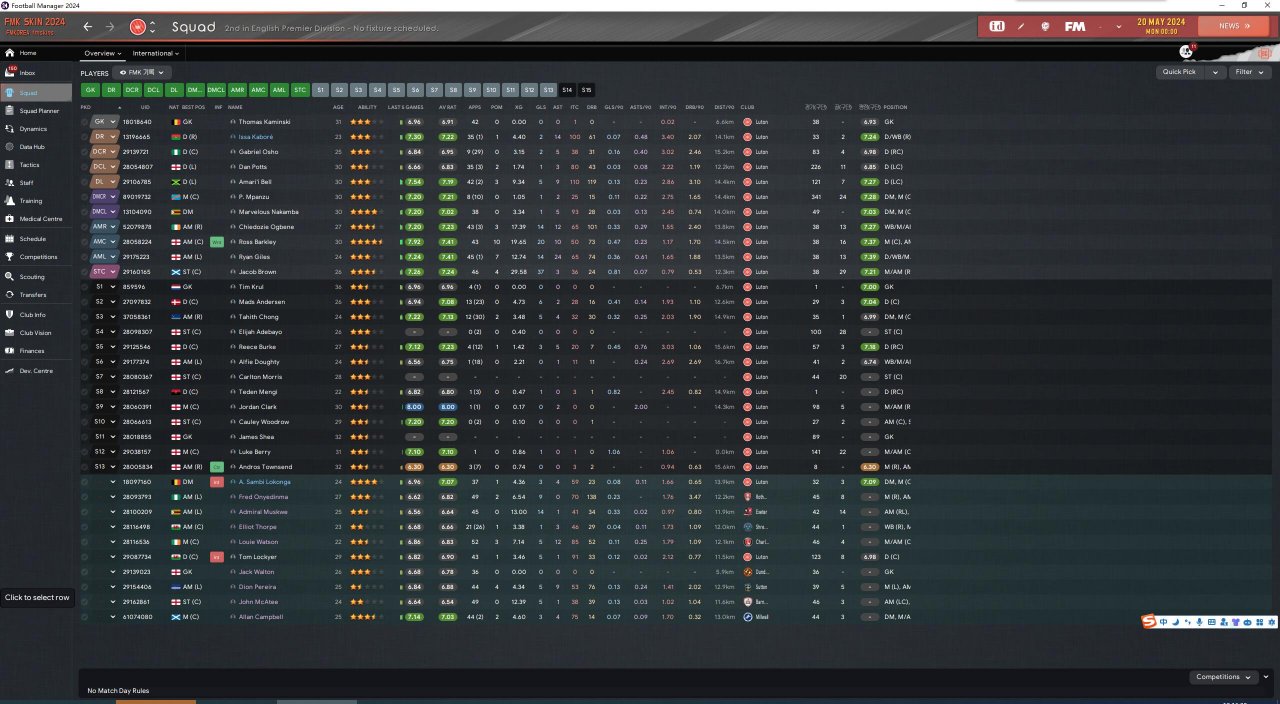Image resolution: width=1280 pixels, height=704 pixels.
Task: Select the Jordan Clark row name
Action: coord(256,407)
